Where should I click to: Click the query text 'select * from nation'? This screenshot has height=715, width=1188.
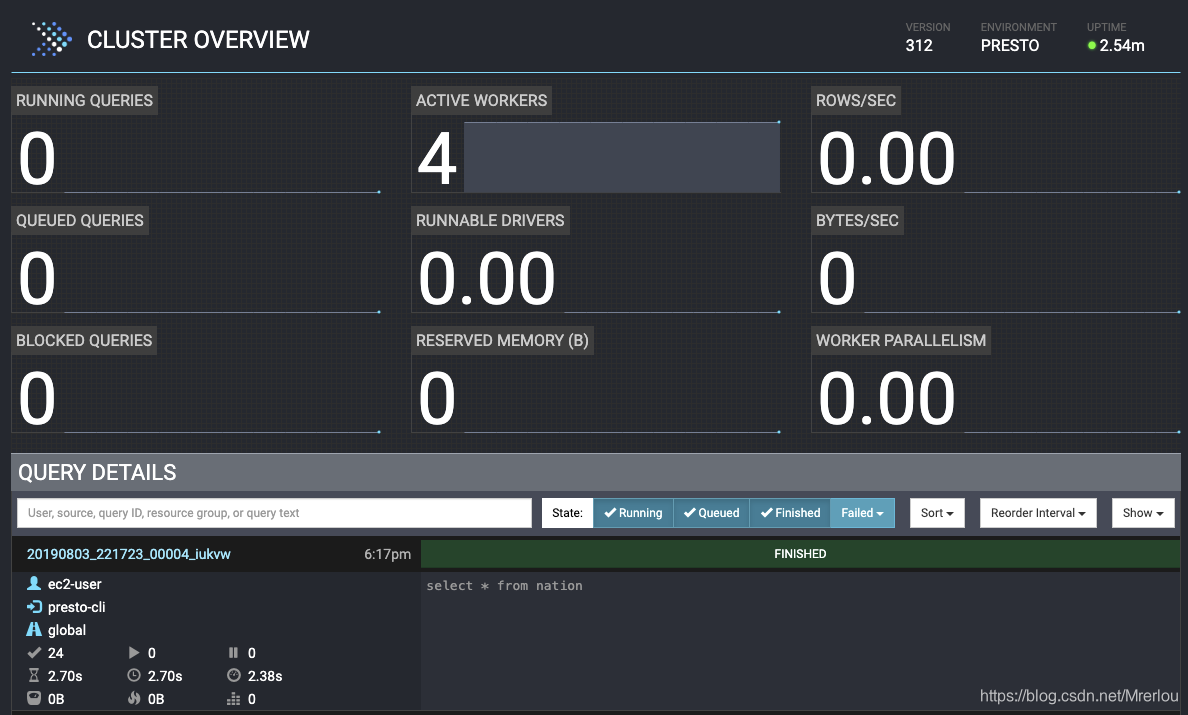pyautogui.click(x=505, y=585)
